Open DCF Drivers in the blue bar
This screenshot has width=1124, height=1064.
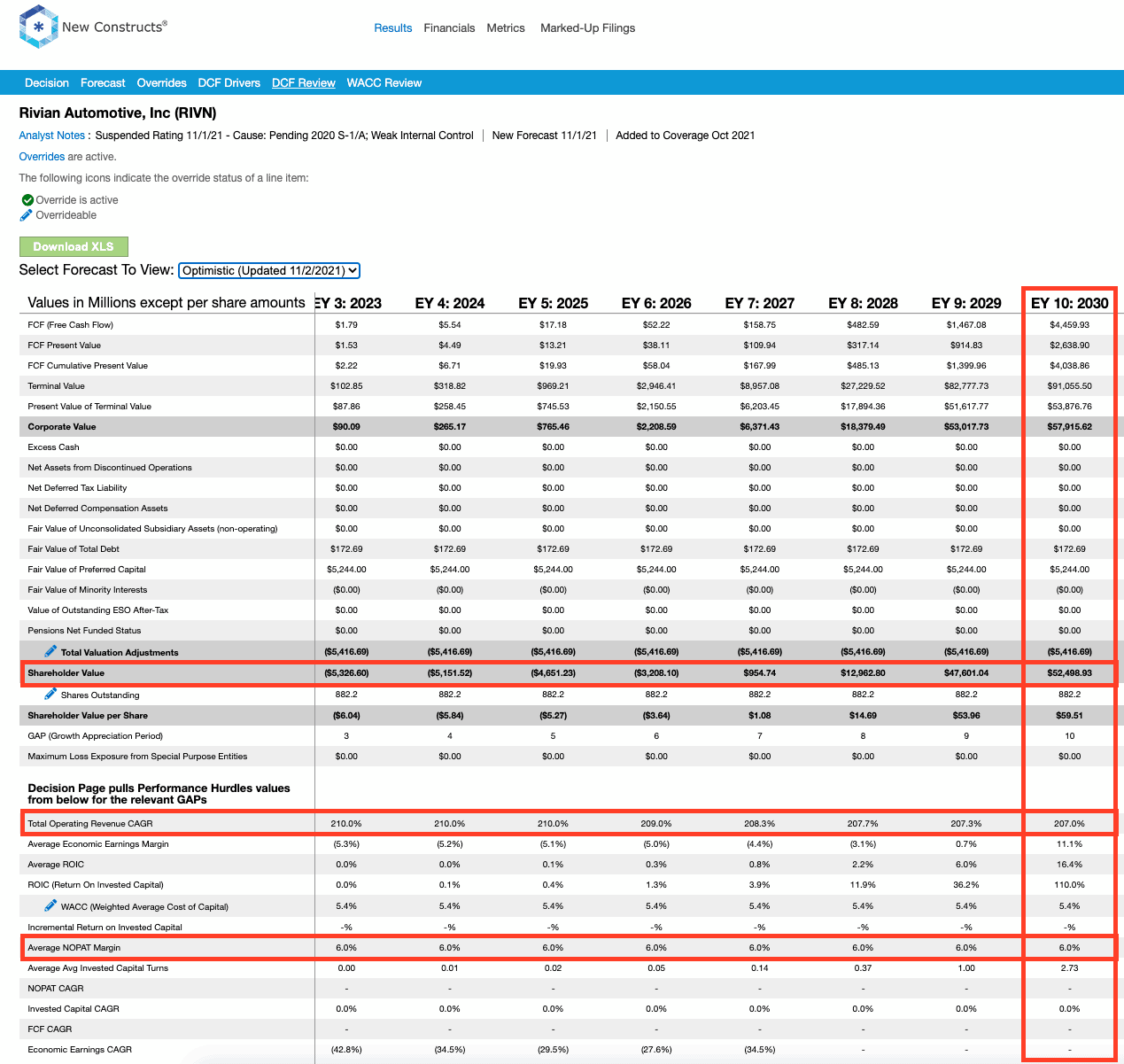(229, 83)
